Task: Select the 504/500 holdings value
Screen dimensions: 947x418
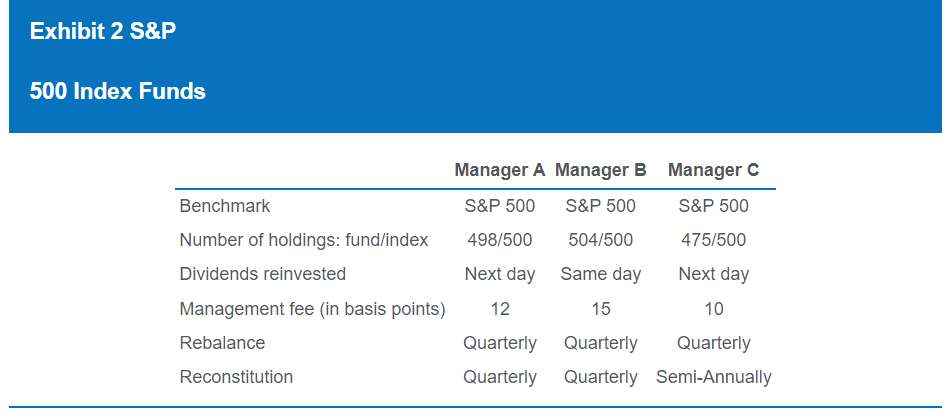Action: [x=600, y=240]
